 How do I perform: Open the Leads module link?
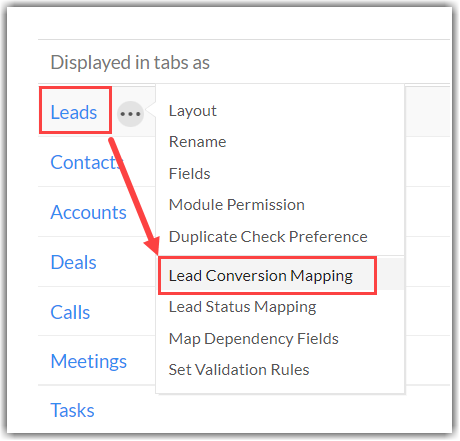tap(74, 112)
